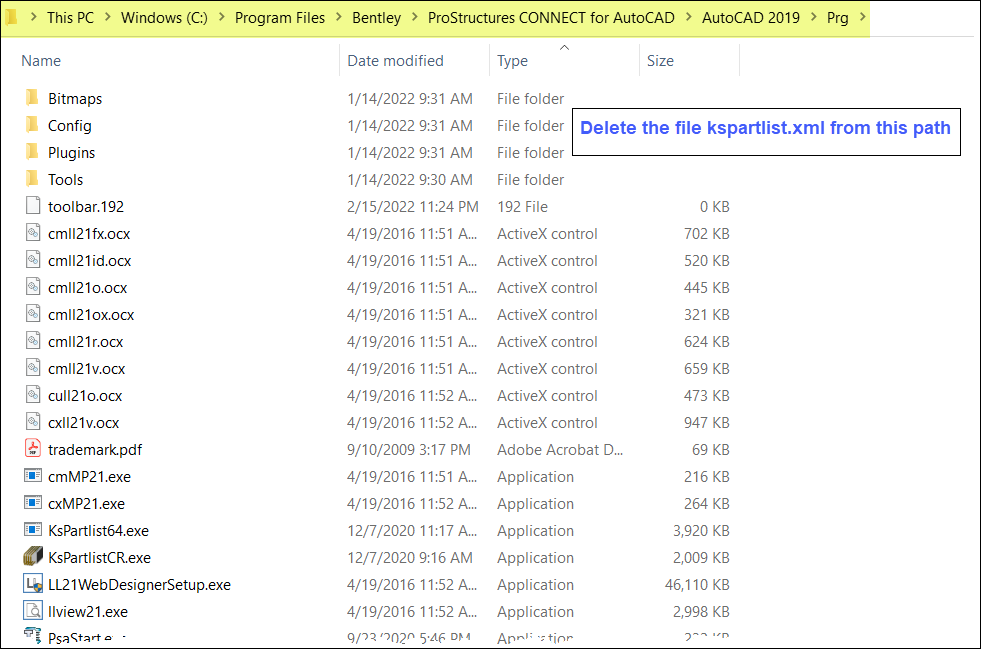The image size is (981, 649).
Task: Click the KsPartlistCR.exe application icon
Action: point(33,556)
